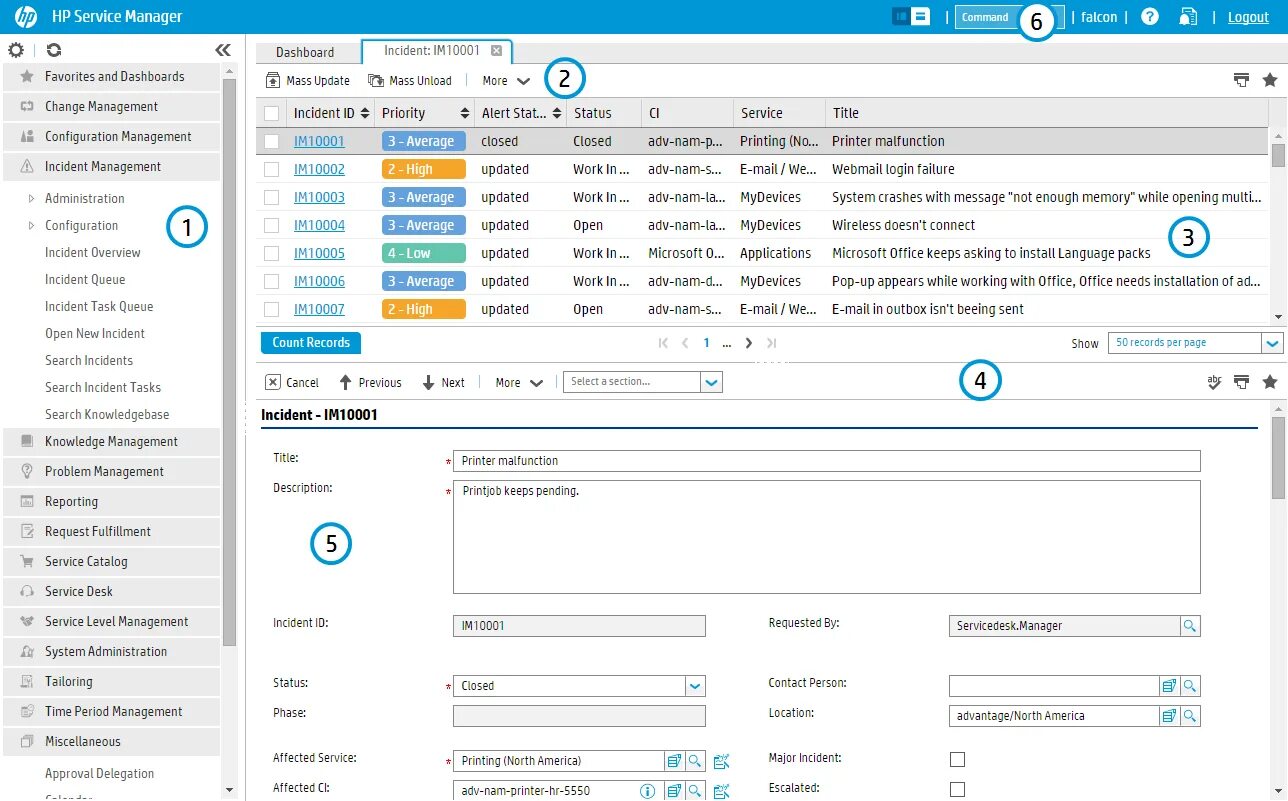This screenshot has width=1288, height=801.
Task: View Affected CI info icon
Action: click(x=647, y=791)
